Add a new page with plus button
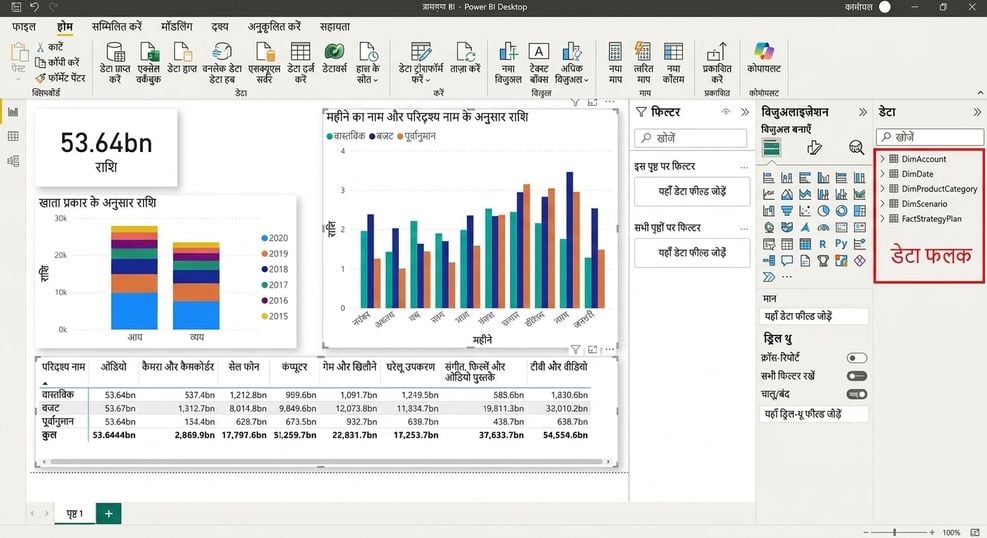Screen dimensions: 987x538 pyautogui.click(x=108, y=513)
